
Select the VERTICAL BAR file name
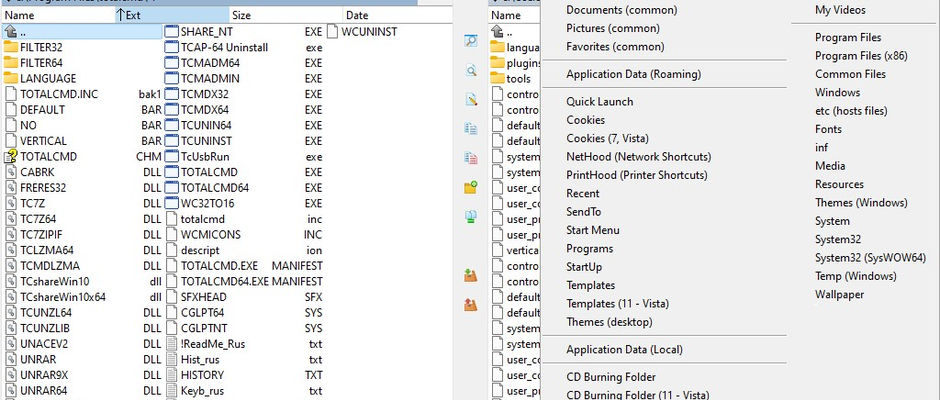pyautogui.click(x=43, y=141)
